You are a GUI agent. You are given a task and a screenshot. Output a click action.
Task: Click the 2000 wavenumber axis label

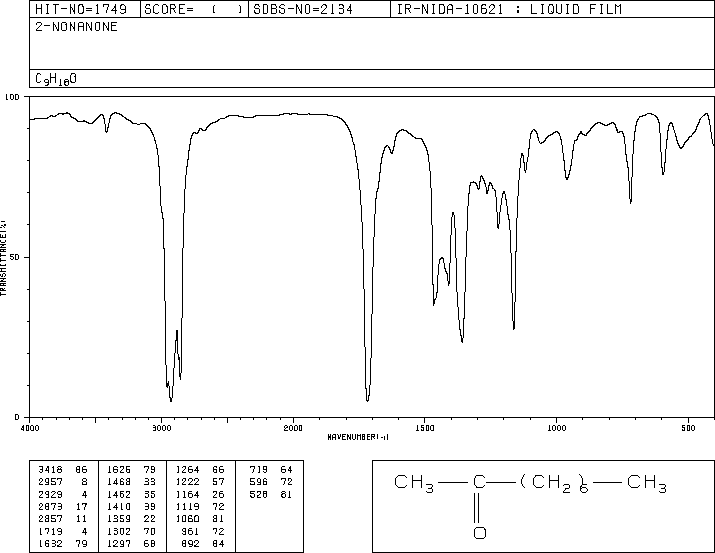[x=293, y=428]
